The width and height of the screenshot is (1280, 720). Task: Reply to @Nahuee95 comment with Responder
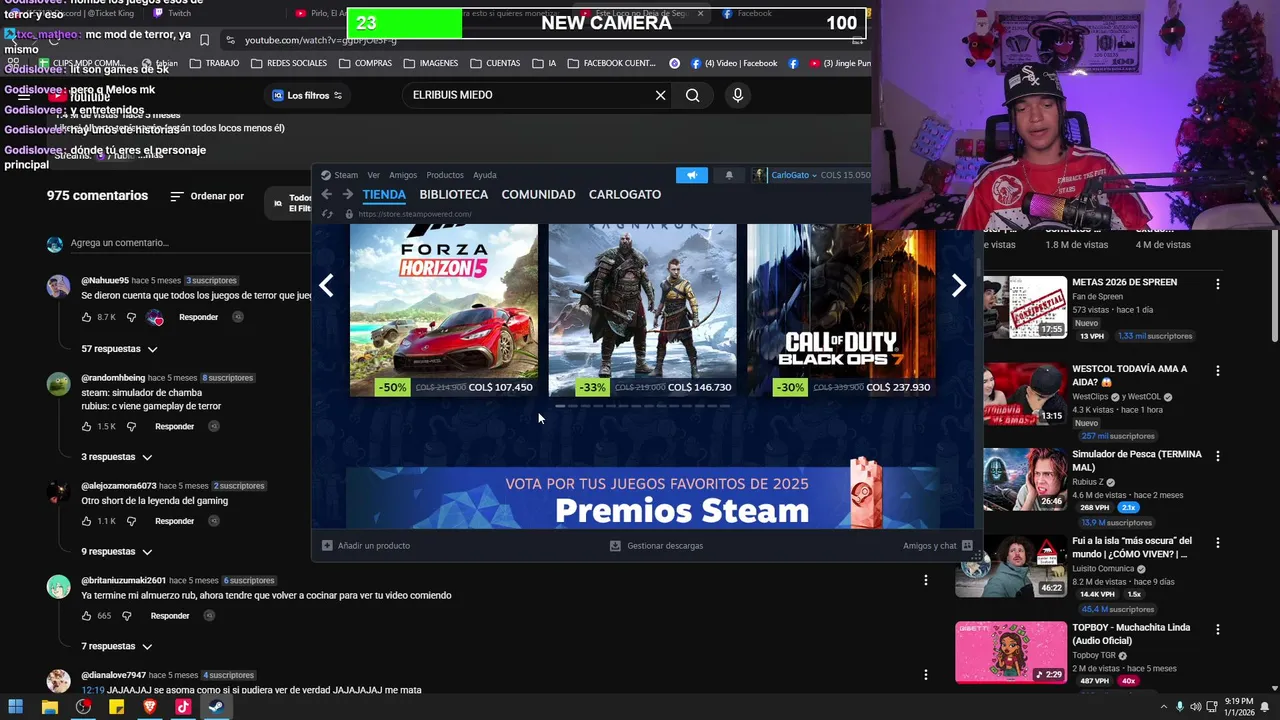(x=198, y=317)
